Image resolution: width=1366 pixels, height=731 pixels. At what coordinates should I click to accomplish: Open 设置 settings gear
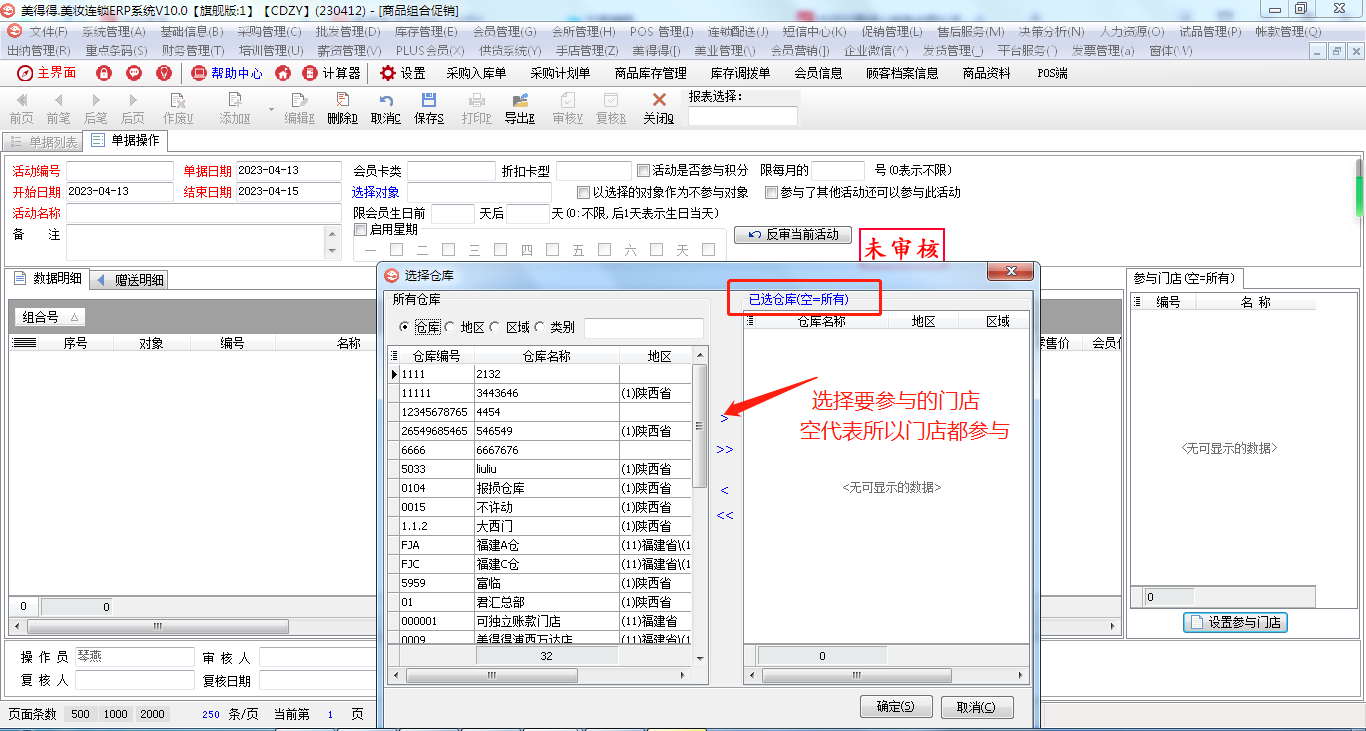[402, 73]
